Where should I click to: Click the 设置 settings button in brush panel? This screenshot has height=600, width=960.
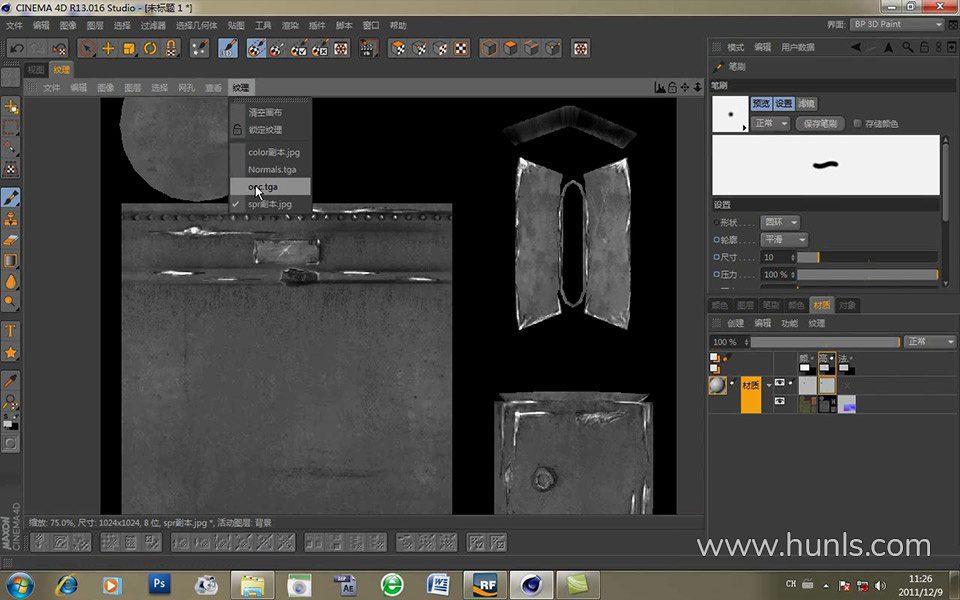pos(783,103)
